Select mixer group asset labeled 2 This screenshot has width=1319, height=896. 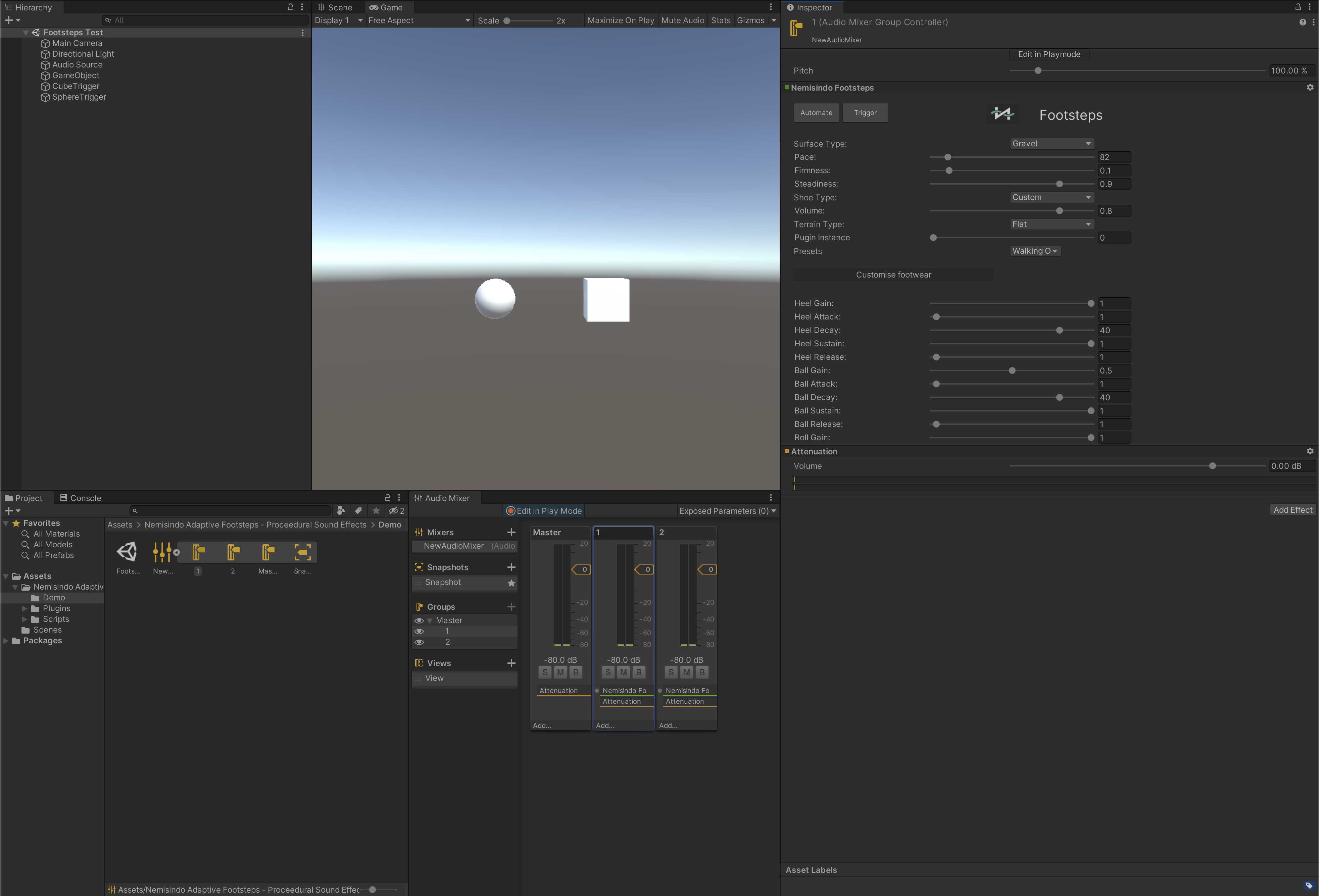233,552
